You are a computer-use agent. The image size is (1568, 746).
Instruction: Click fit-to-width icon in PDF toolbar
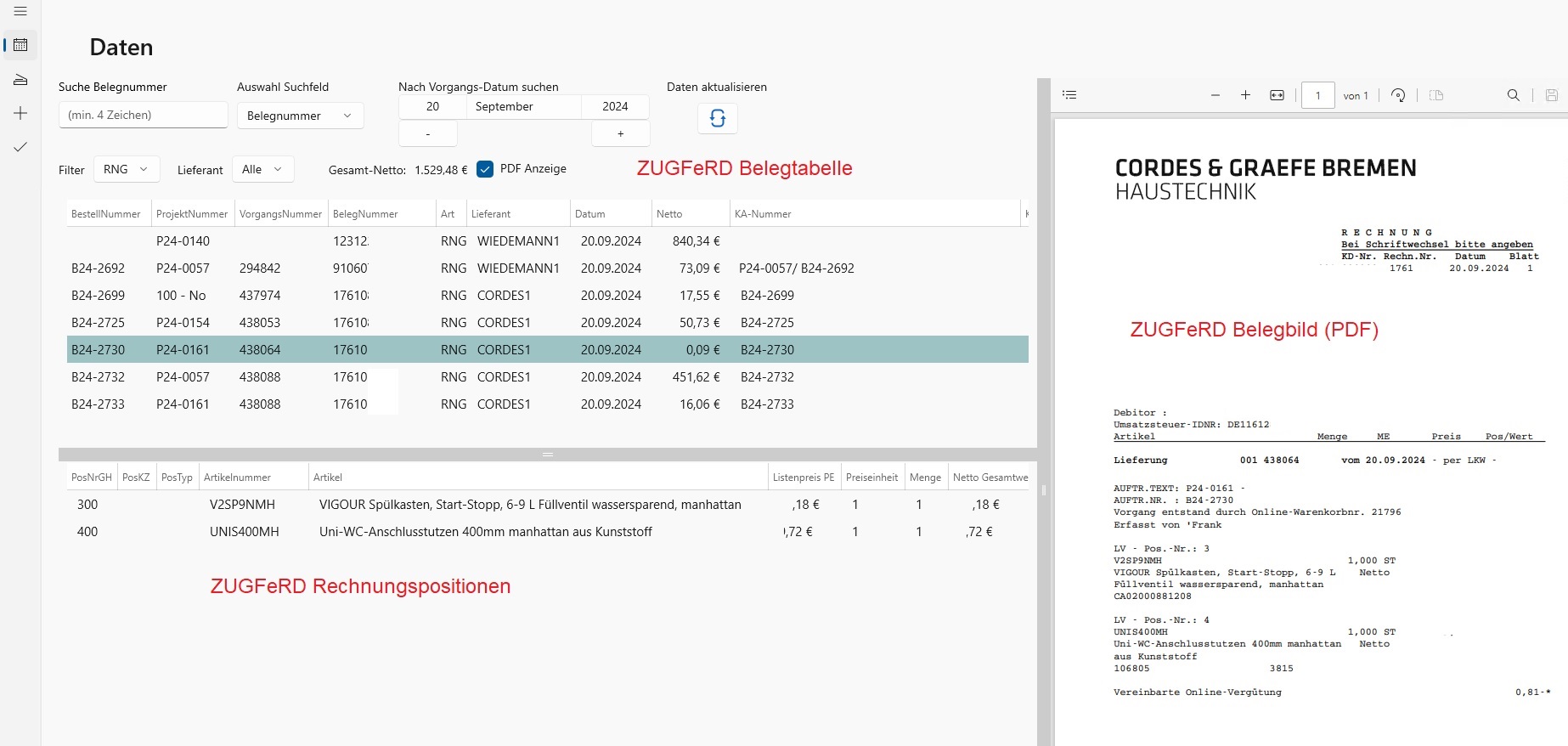pos(1277,95)
